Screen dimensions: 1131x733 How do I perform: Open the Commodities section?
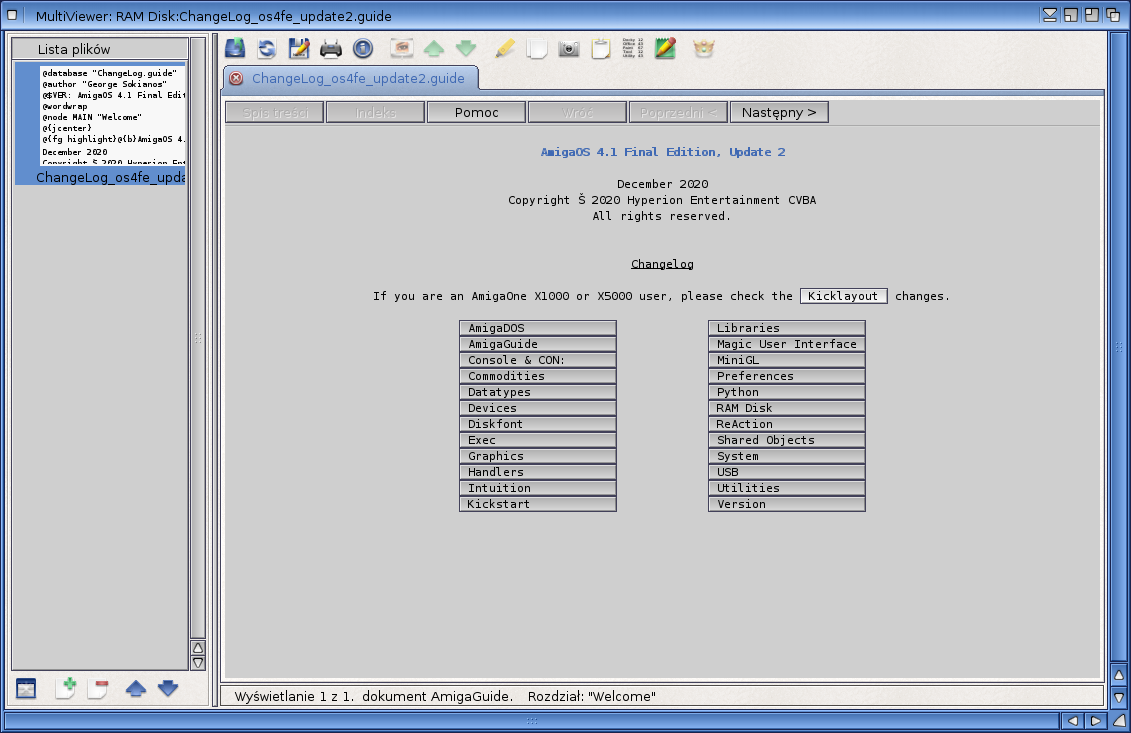pyautogui.click(x=537, y=376)
